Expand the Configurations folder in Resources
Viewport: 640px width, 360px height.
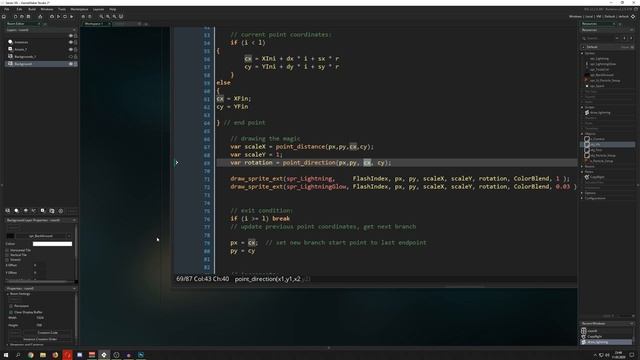582,198
